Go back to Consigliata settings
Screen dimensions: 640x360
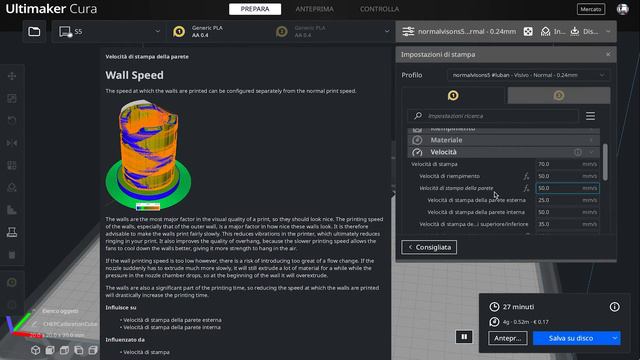429,247
